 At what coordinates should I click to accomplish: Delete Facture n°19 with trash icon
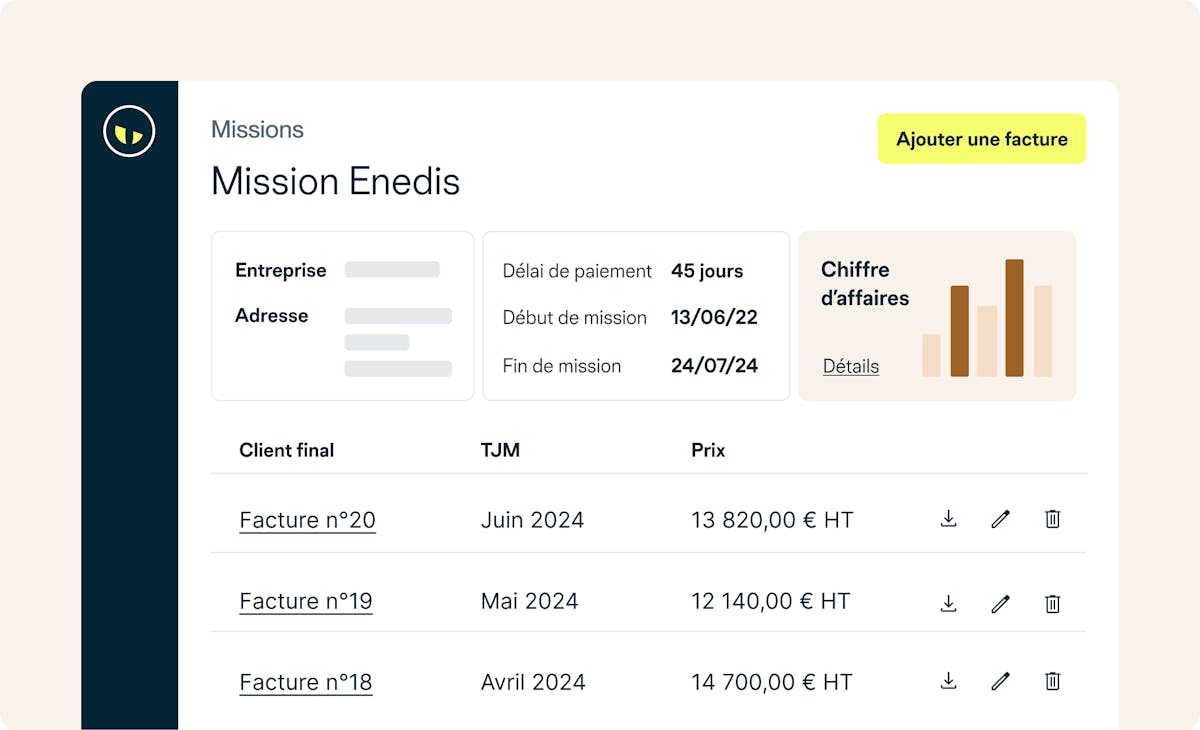[x=1052, y=603]
